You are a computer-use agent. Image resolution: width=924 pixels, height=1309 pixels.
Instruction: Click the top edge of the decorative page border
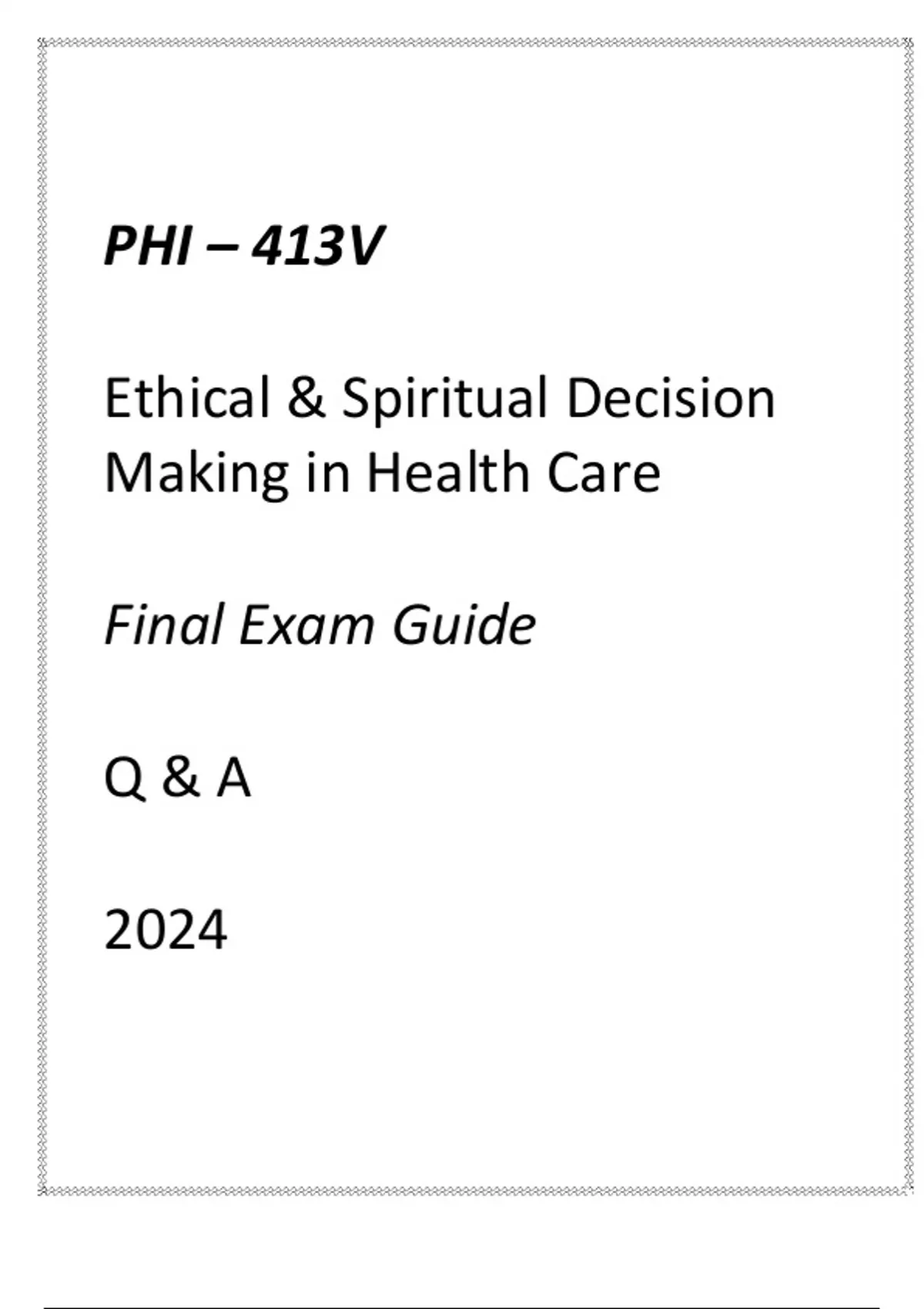(475, 44)
